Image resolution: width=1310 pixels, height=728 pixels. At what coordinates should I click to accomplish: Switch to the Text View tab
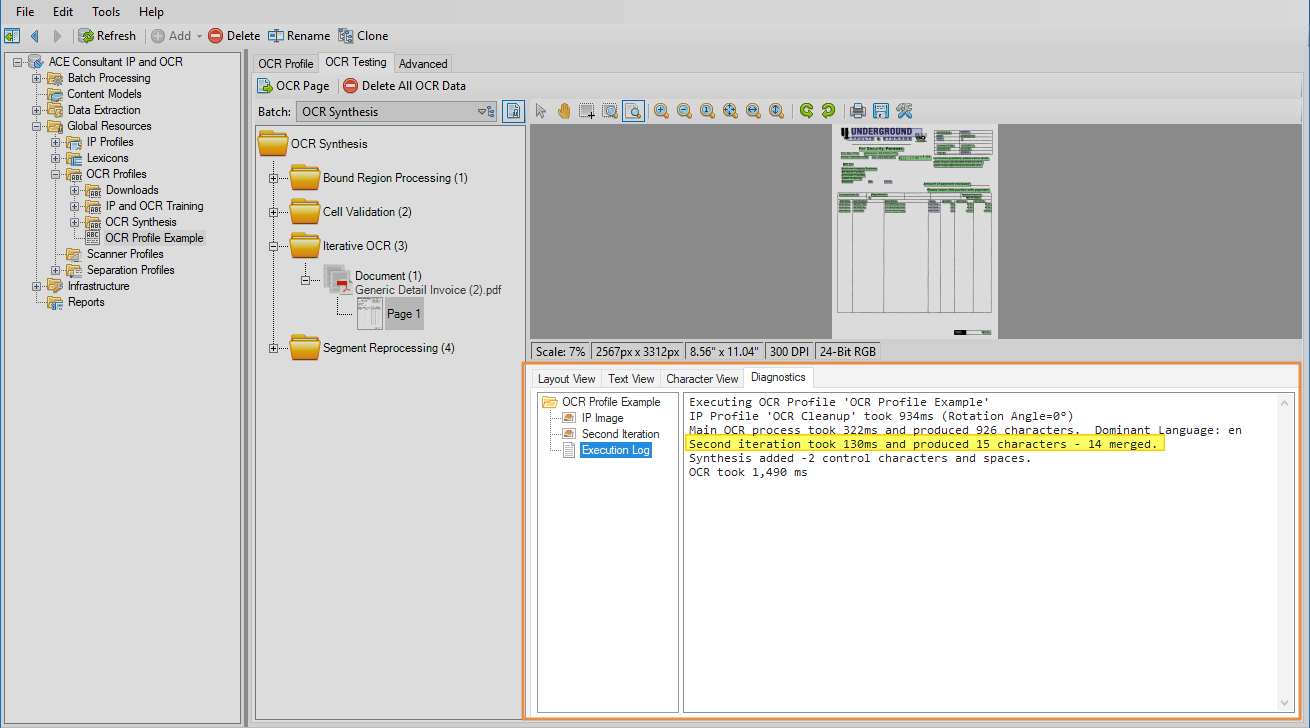(x=631, y=379)
